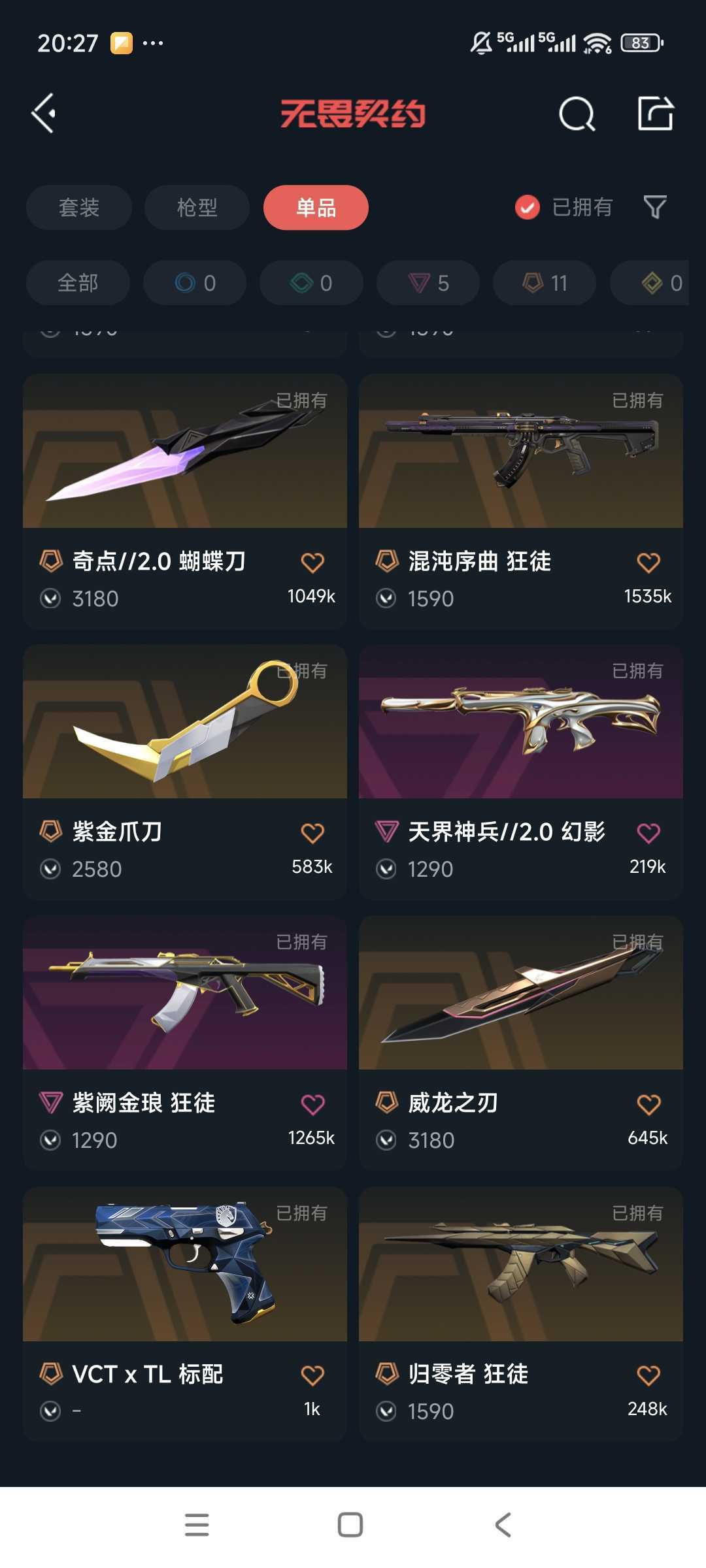Open the filter funnel icon
The height and width of the screenshot is (1568, 706).
655,207
